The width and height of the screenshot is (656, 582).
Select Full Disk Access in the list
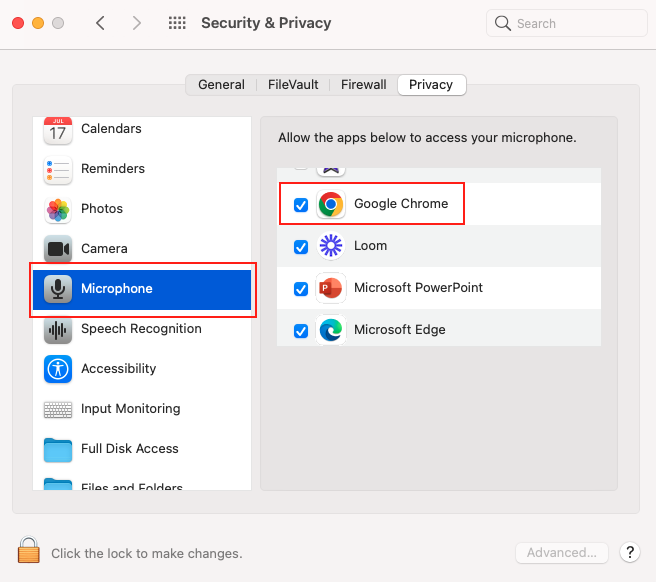pyautogui.click(x=129, y=449)
